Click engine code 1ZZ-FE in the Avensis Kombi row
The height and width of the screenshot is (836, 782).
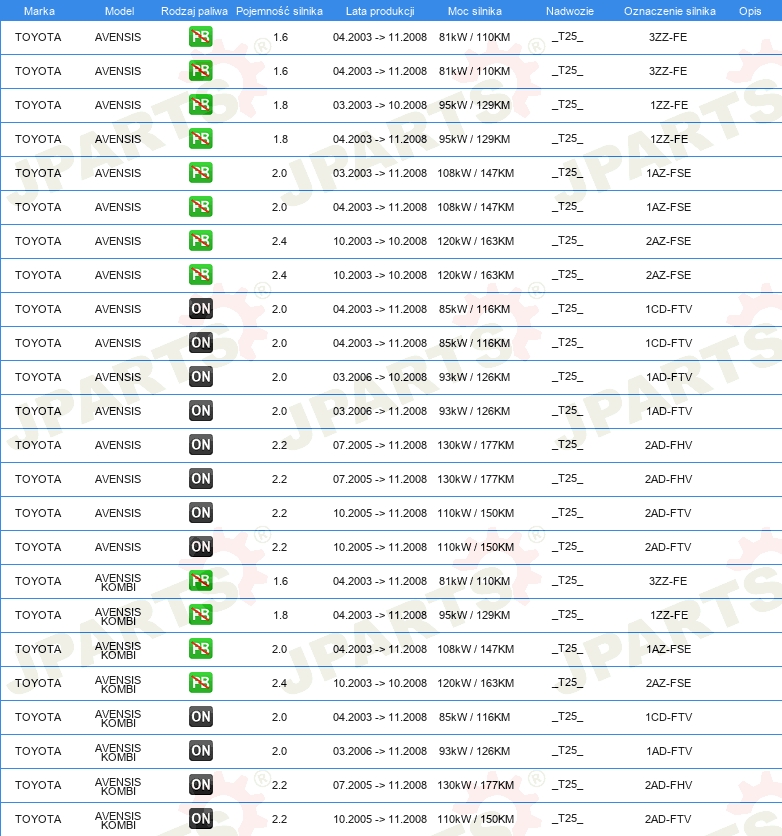coord(668,615)
